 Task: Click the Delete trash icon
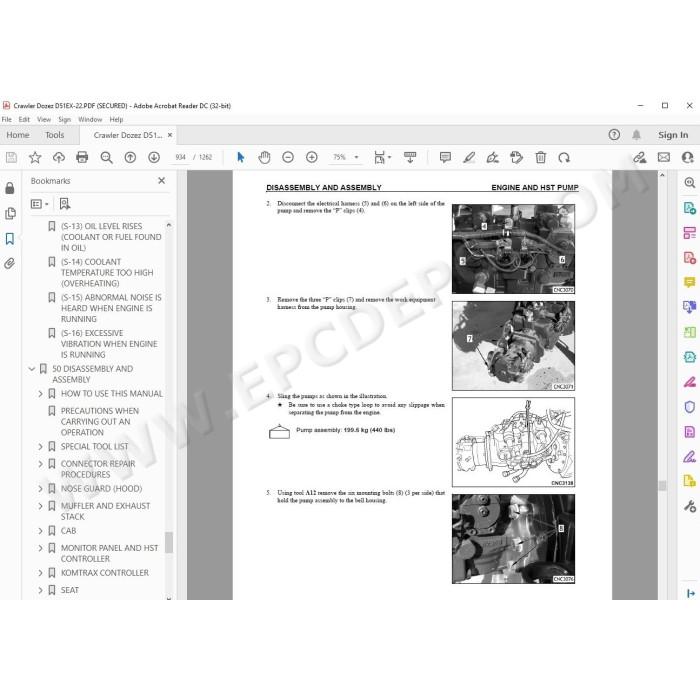[541, 157]
